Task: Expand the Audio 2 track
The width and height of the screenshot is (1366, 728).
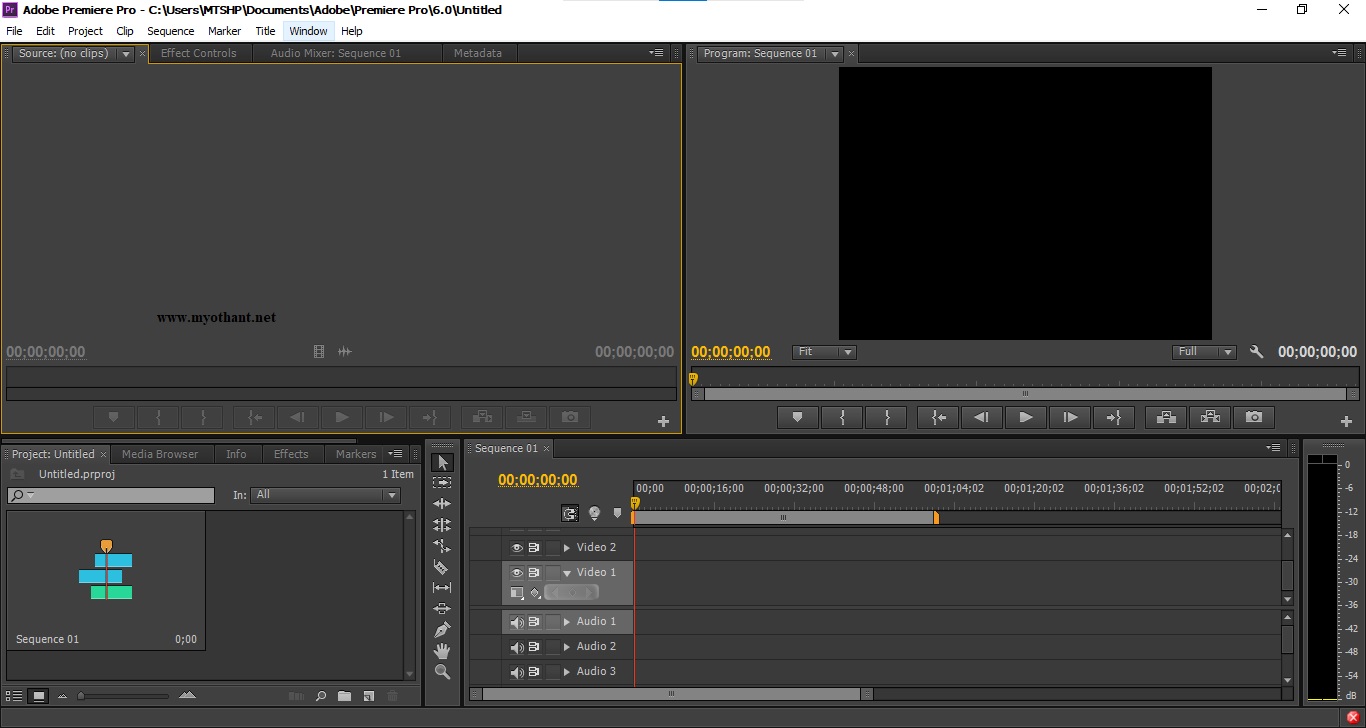Action: (x=567, y=647)
